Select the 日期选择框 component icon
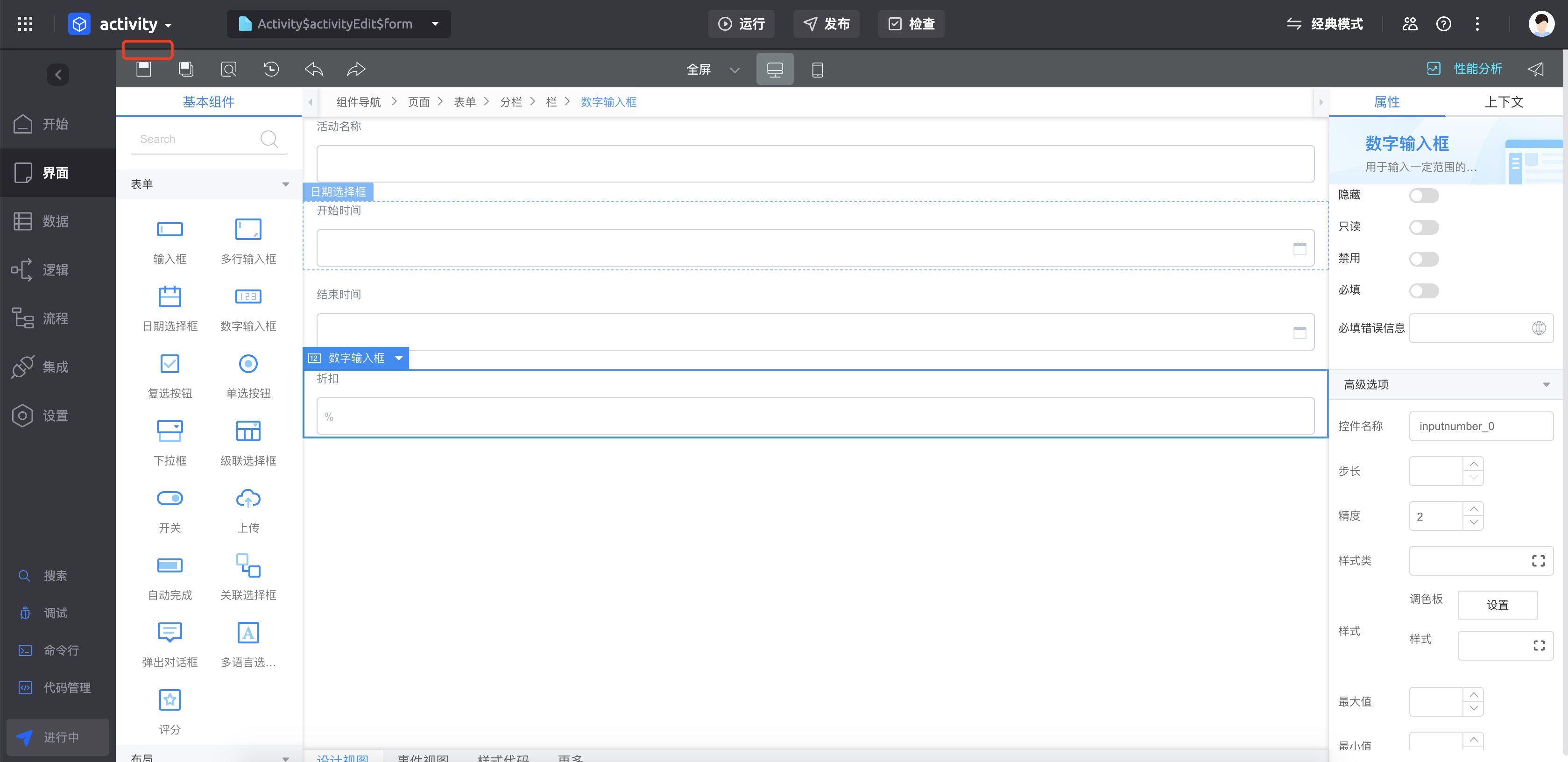 click(x=170, y=297)
